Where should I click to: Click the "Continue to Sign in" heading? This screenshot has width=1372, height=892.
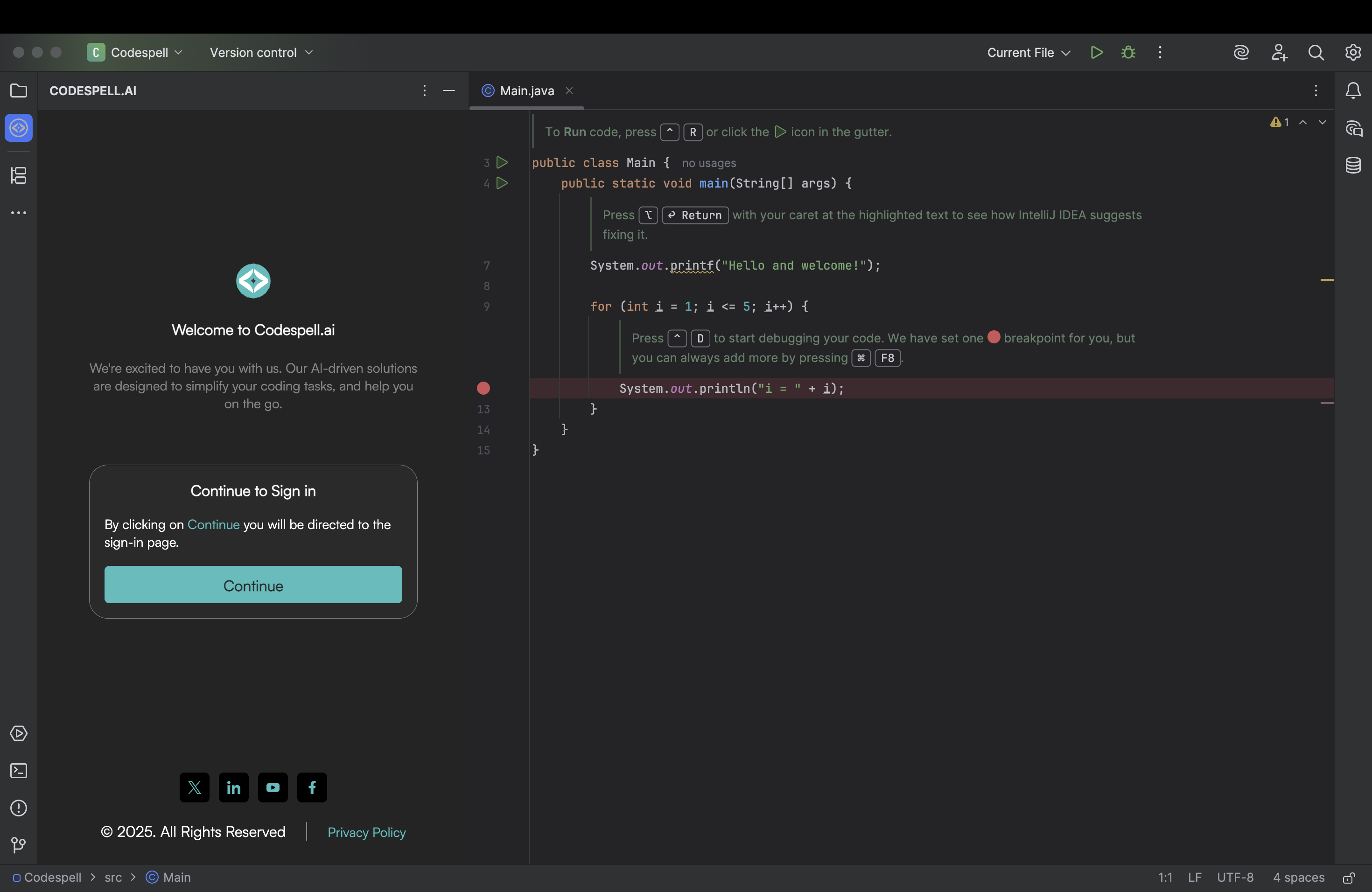coord(253,491)
